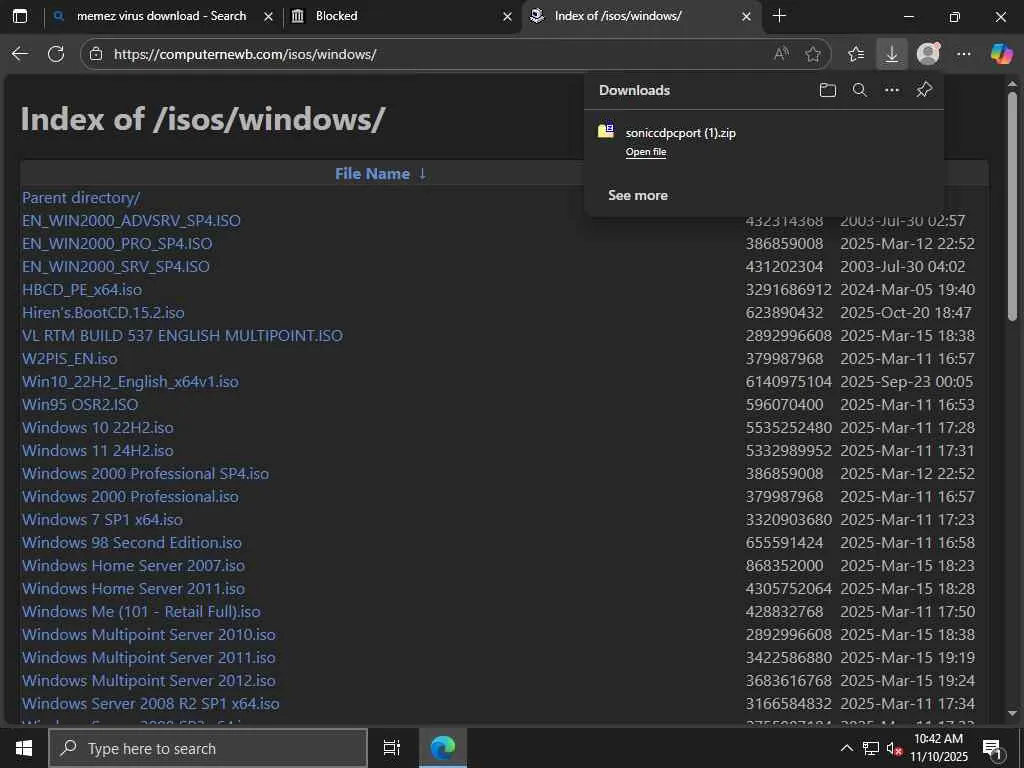1024x768 pixels.
Task: Go to Parent directory link
Action: coord(81,197)
